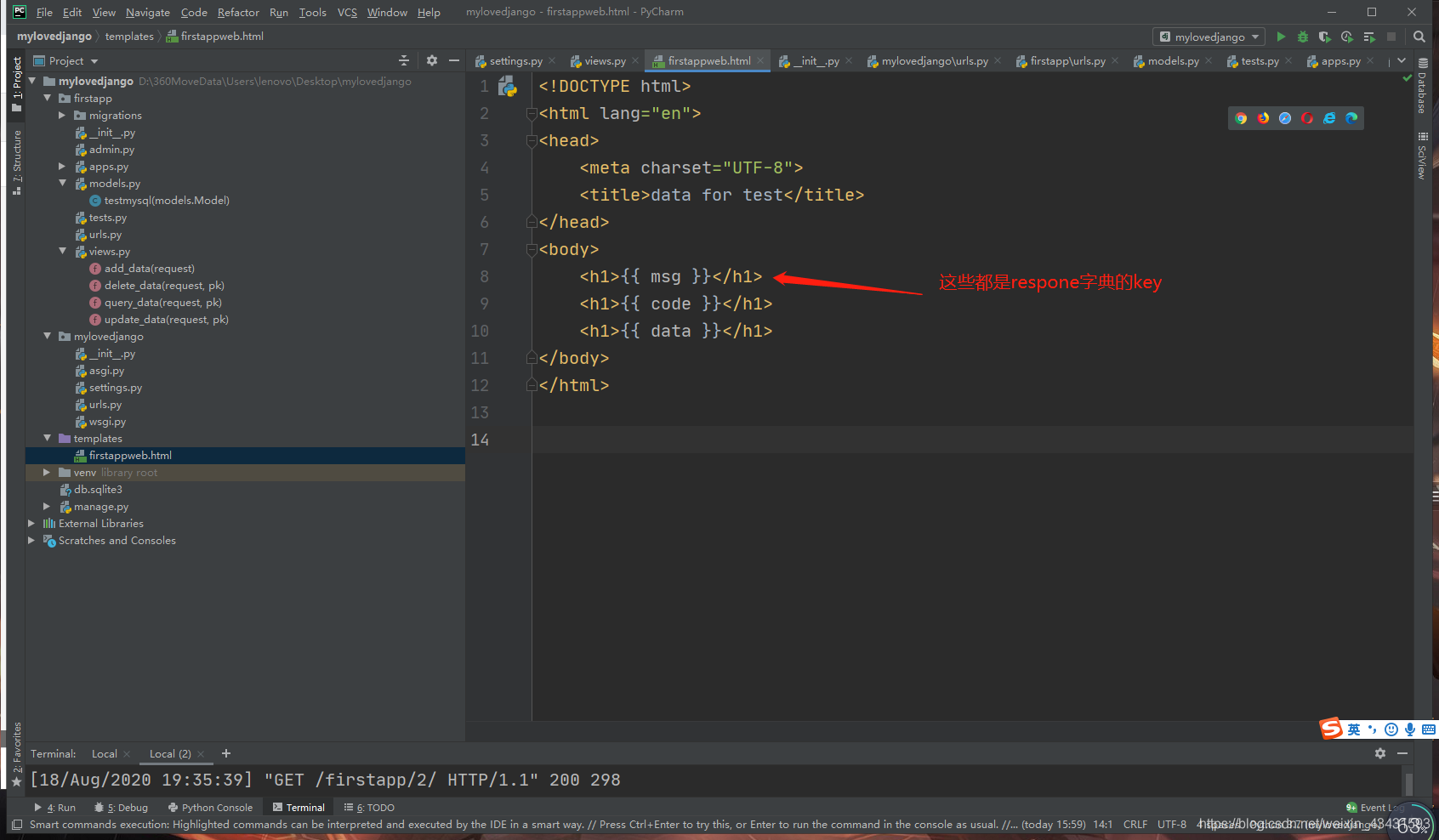
Task: Expand the migrations folder
Action: coord(62,116)
